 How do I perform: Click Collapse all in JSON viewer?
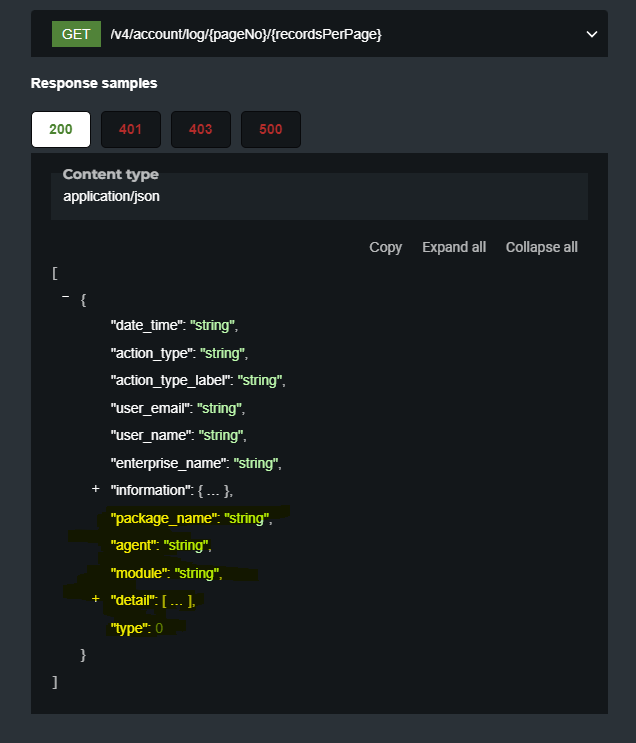541,247
